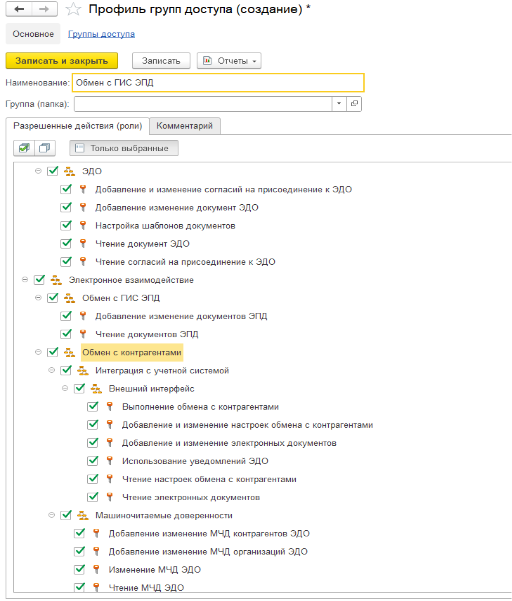Open the selected group folder via open-form icon
This screenshot has width=512, height=601.
354,103
